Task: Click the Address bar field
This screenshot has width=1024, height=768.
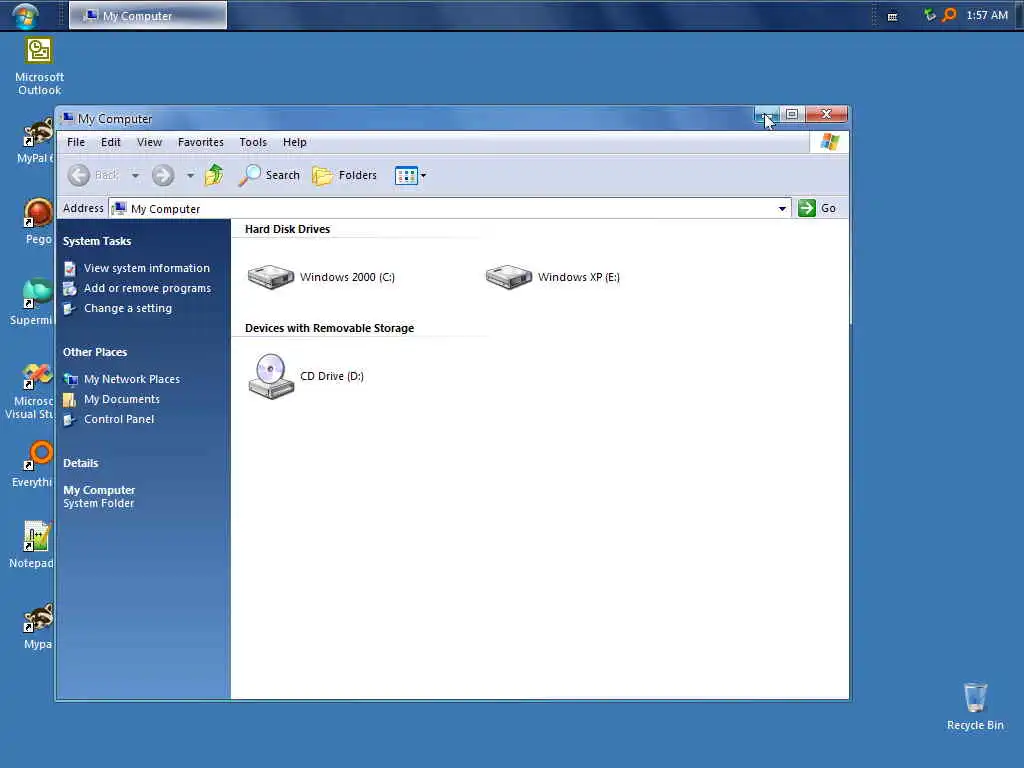Action: coord(450,208)
